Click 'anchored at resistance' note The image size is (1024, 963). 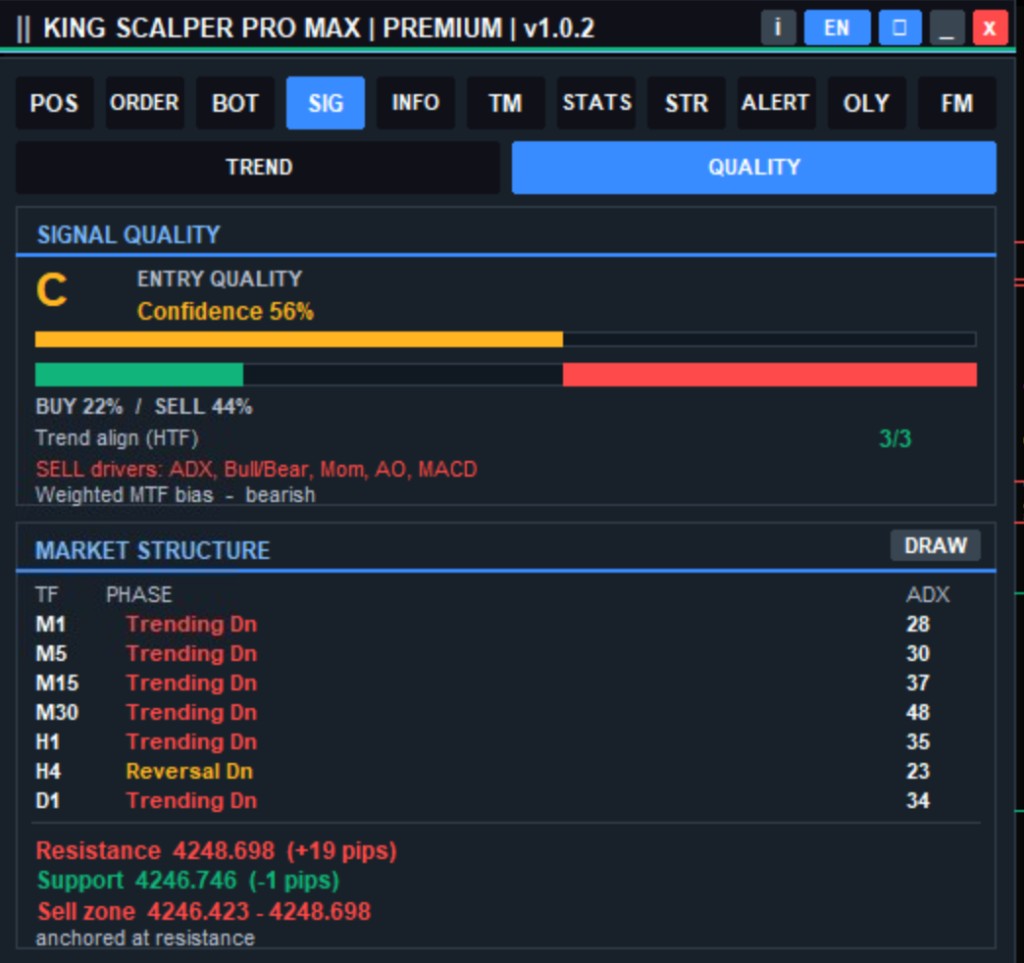145,938
